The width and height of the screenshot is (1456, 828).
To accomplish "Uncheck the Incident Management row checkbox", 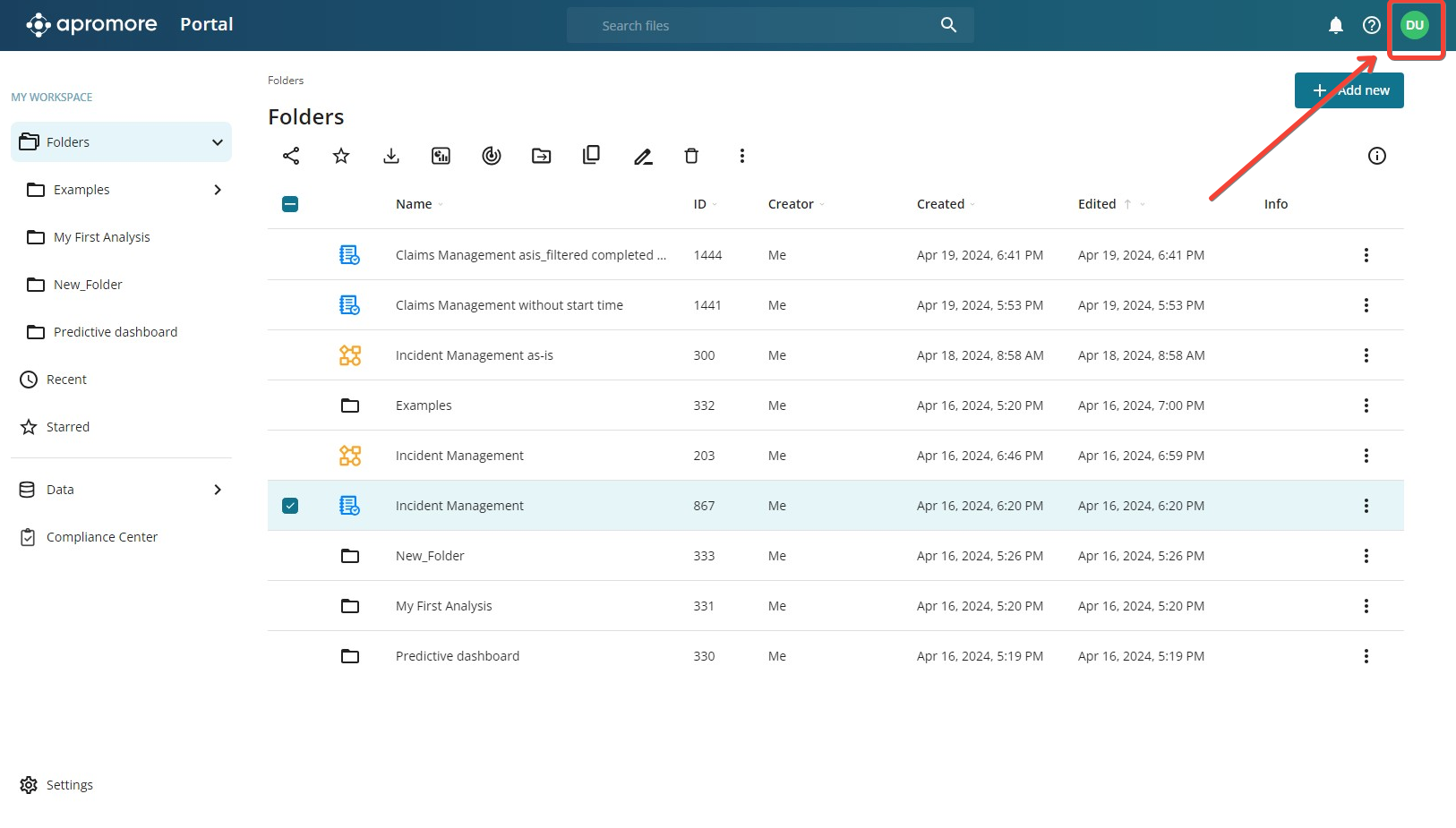I will (290, 506).
